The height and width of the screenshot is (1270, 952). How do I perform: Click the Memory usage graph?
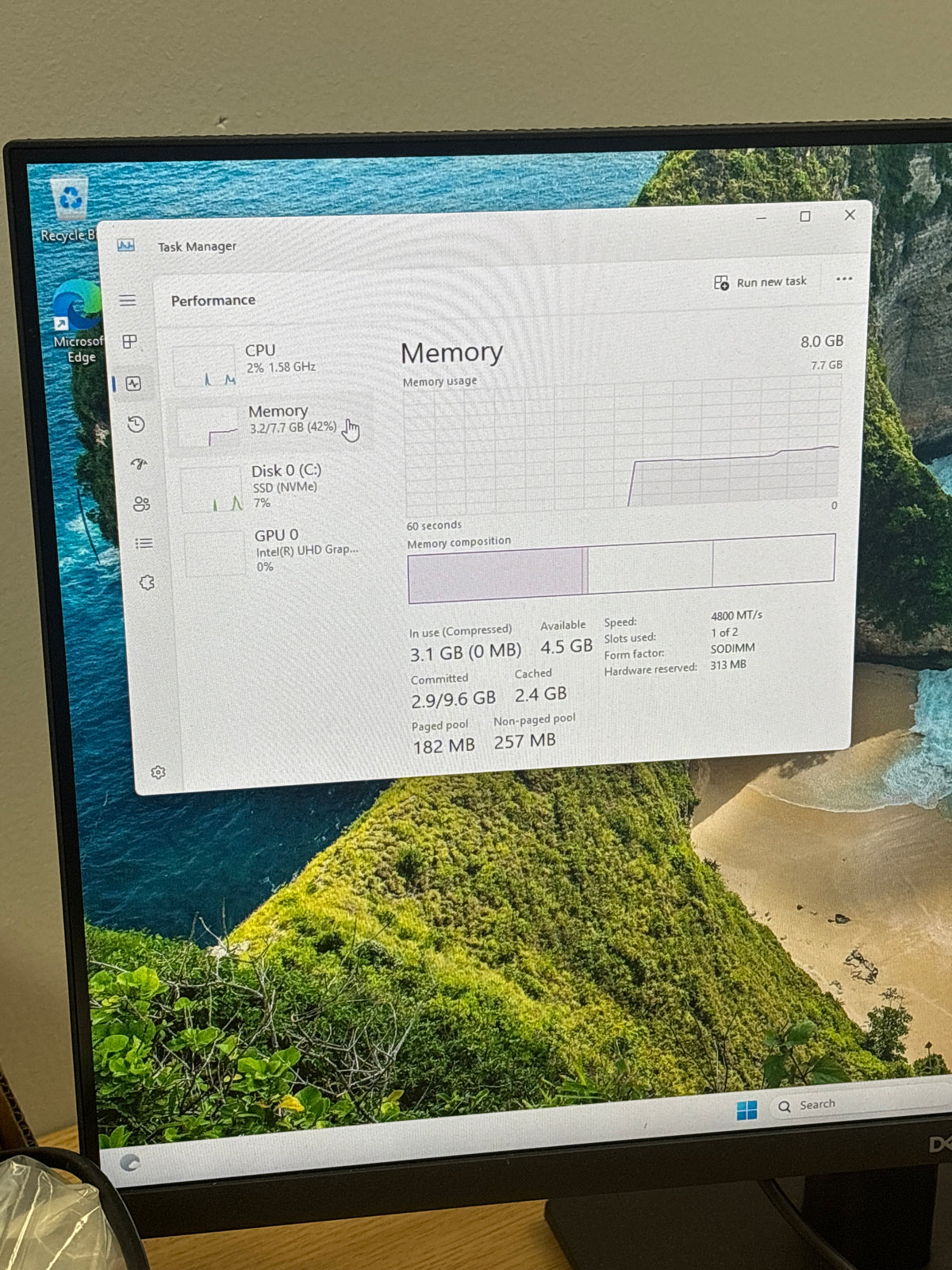click(623, 444)
